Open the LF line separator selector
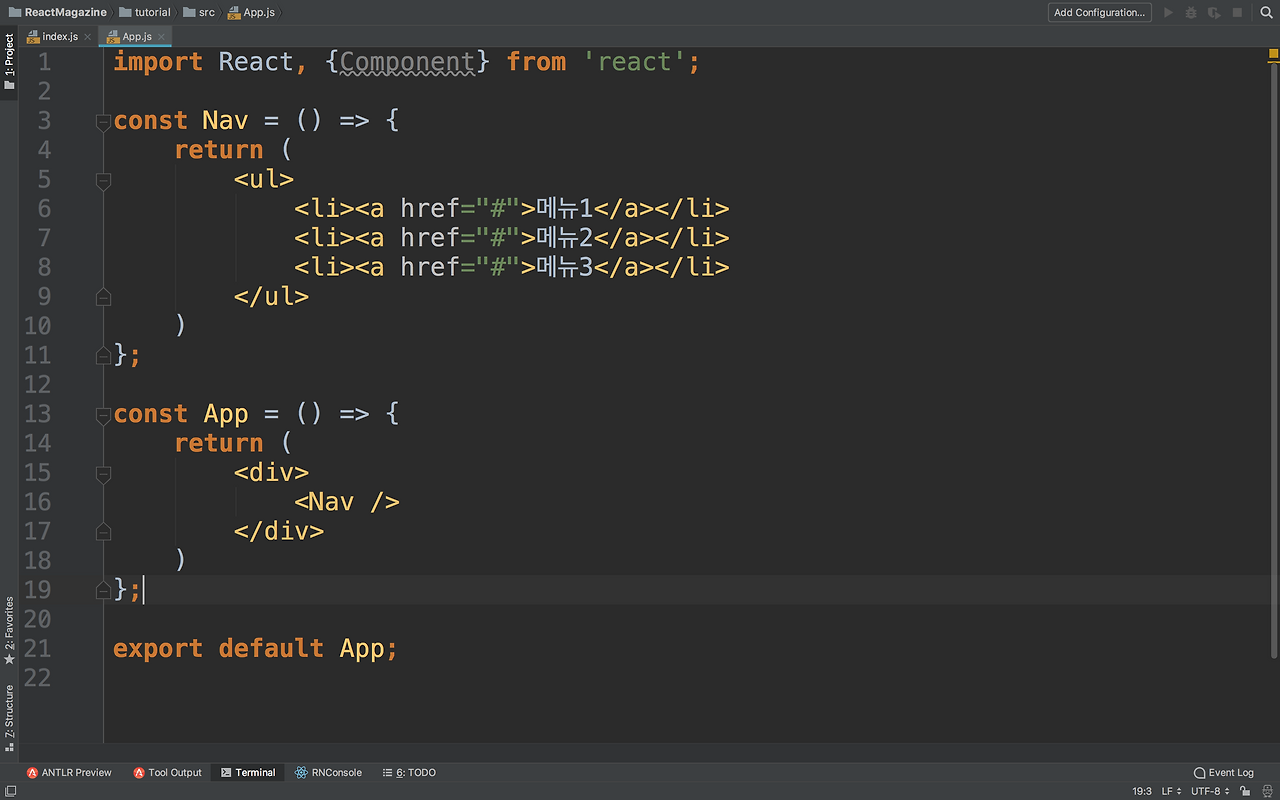Image resolution: width=1280 pixels, height=800 pixels. 1170,791
